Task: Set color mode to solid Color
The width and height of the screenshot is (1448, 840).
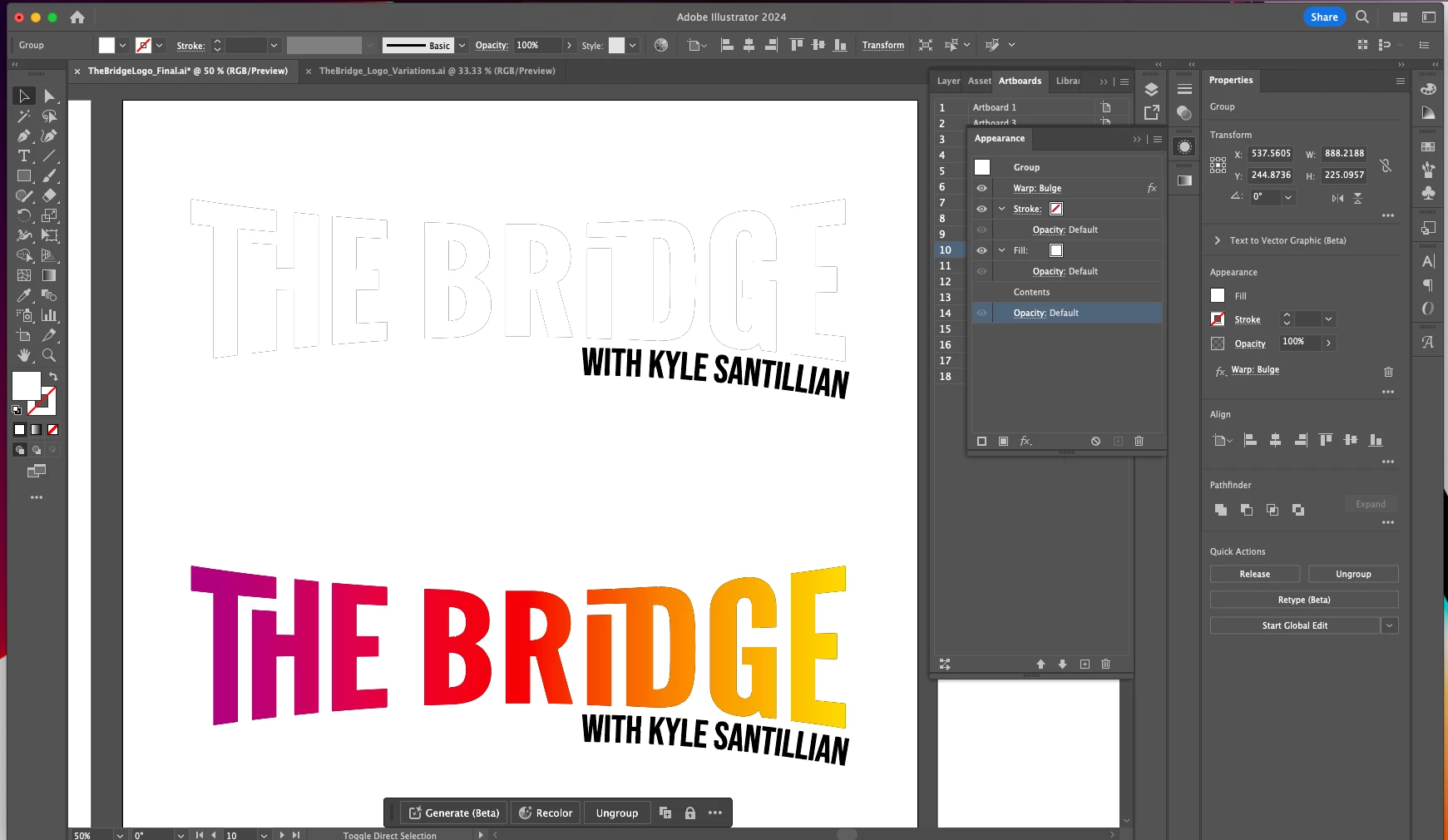Action: pos(20,430)
